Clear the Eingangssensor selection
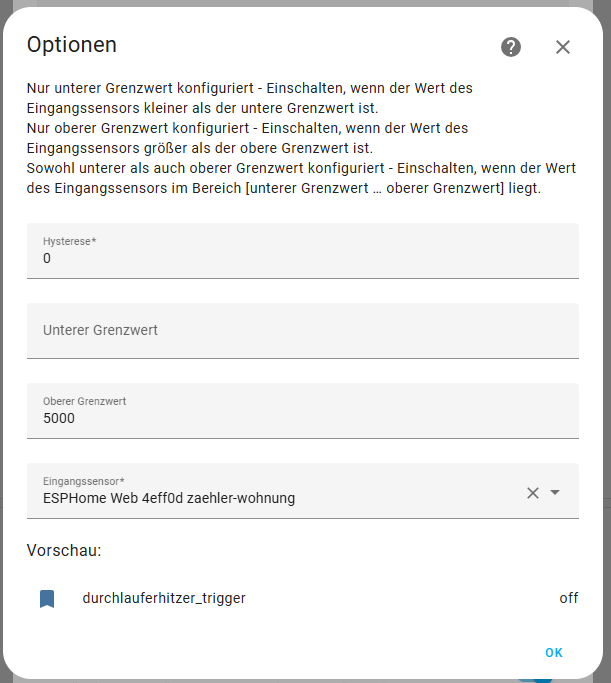611x683 pixels. 533,492
